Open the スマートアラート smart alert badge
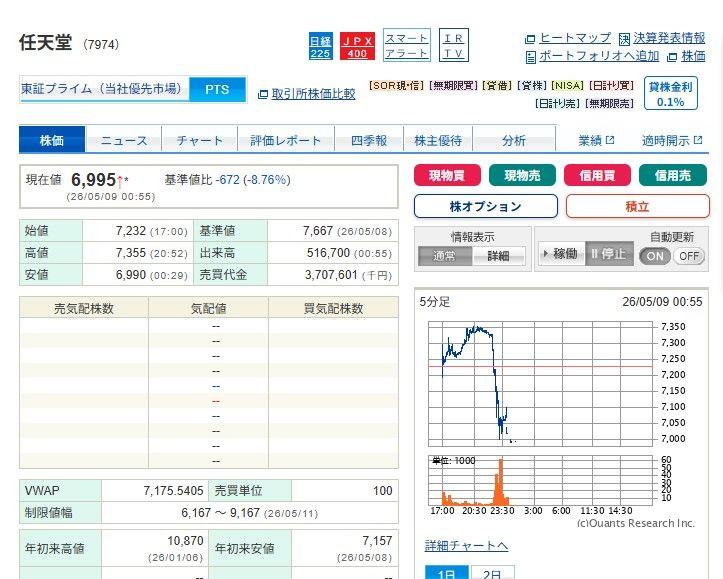 [x=407, y=46]
